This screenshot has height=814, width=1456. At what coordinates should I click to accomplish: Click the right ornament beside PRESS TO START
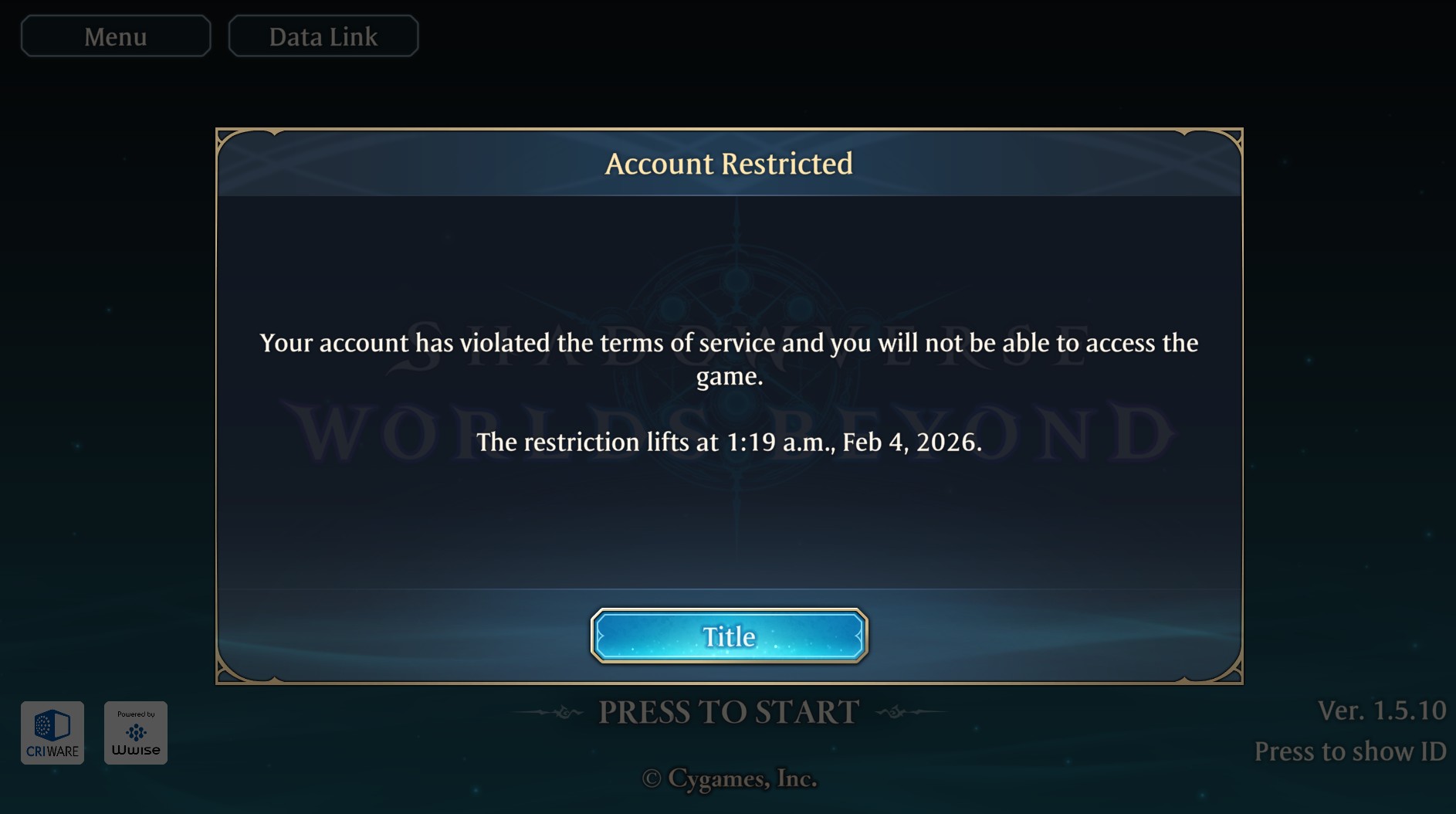click(x=908, y=712)
